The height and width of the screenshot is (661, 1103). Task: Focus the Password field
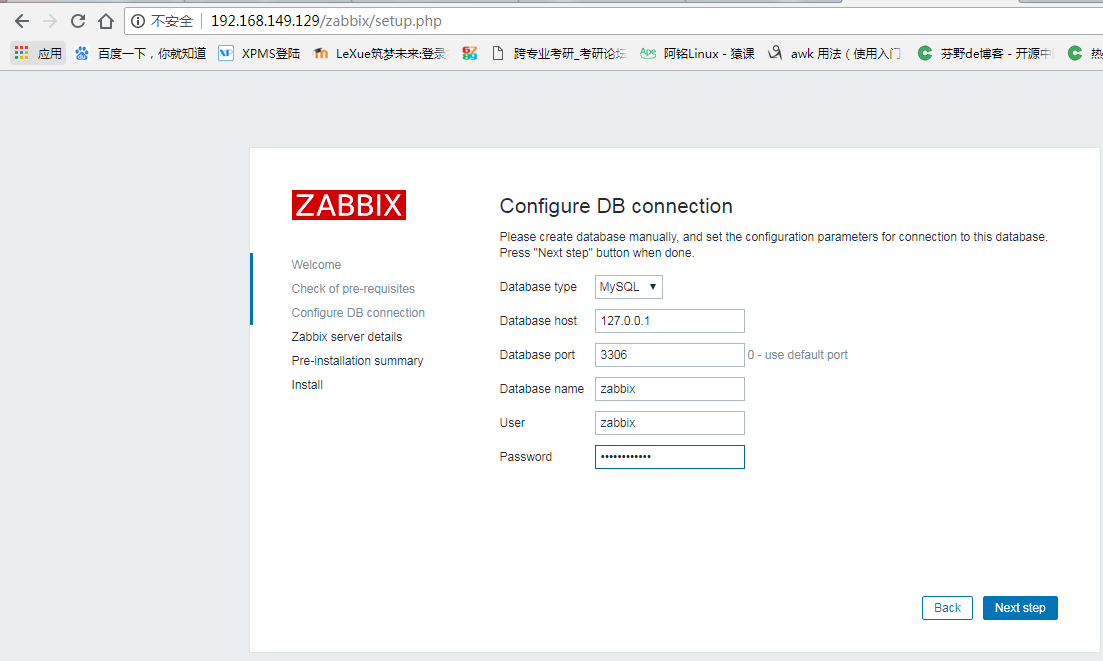pos(670,457)
